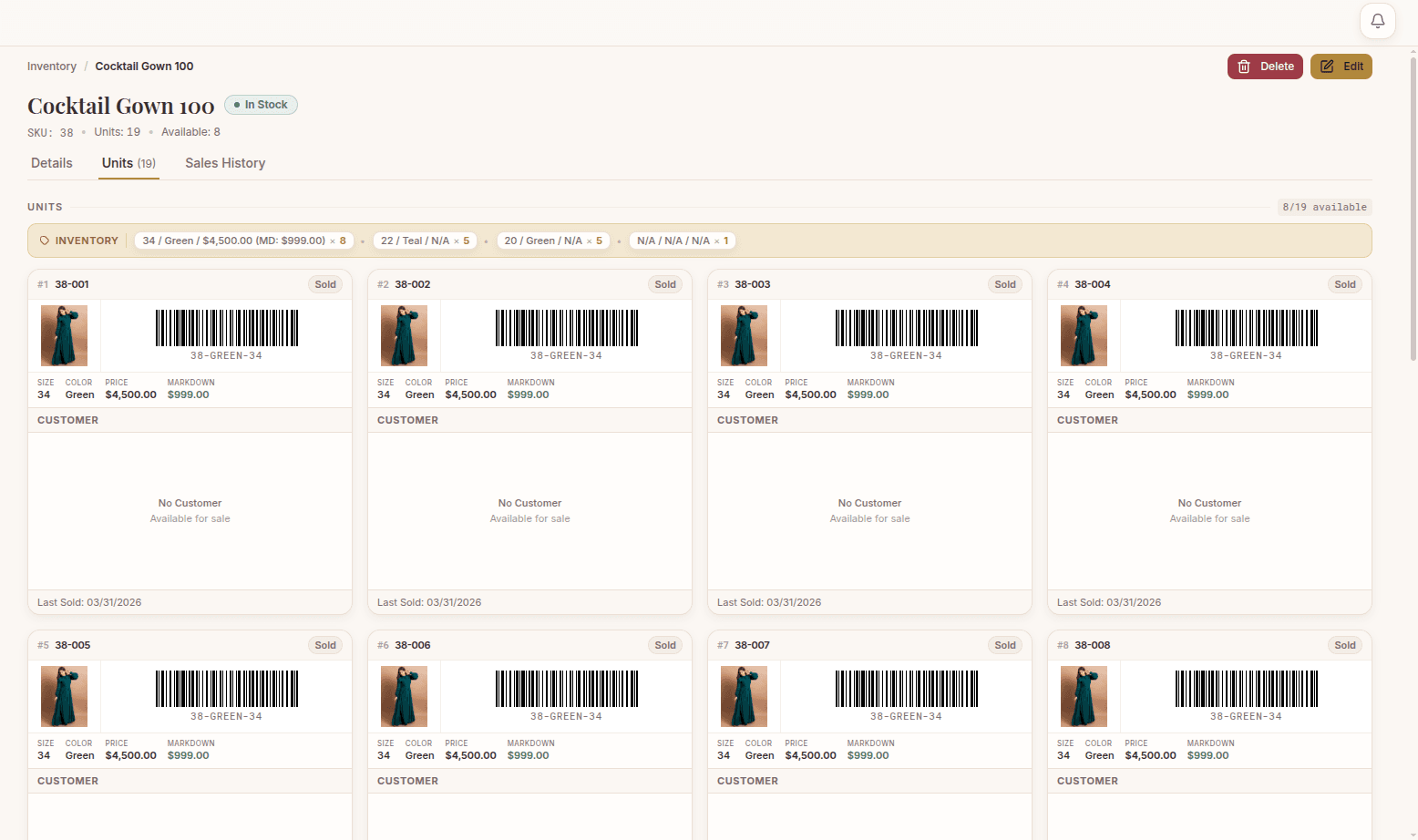This screenshot has width=1418, height=840.
Task: Click the Delete button
Action: 1265,67
